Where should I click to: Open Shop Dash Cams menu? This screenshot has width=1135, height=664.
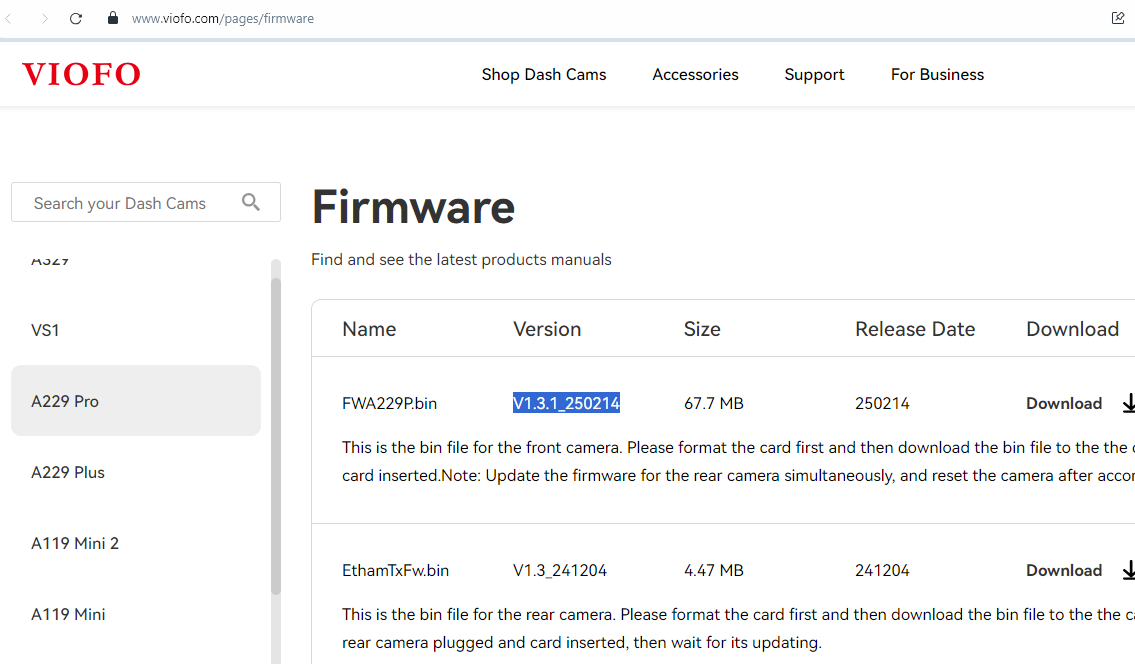click(x=543, y=75)
